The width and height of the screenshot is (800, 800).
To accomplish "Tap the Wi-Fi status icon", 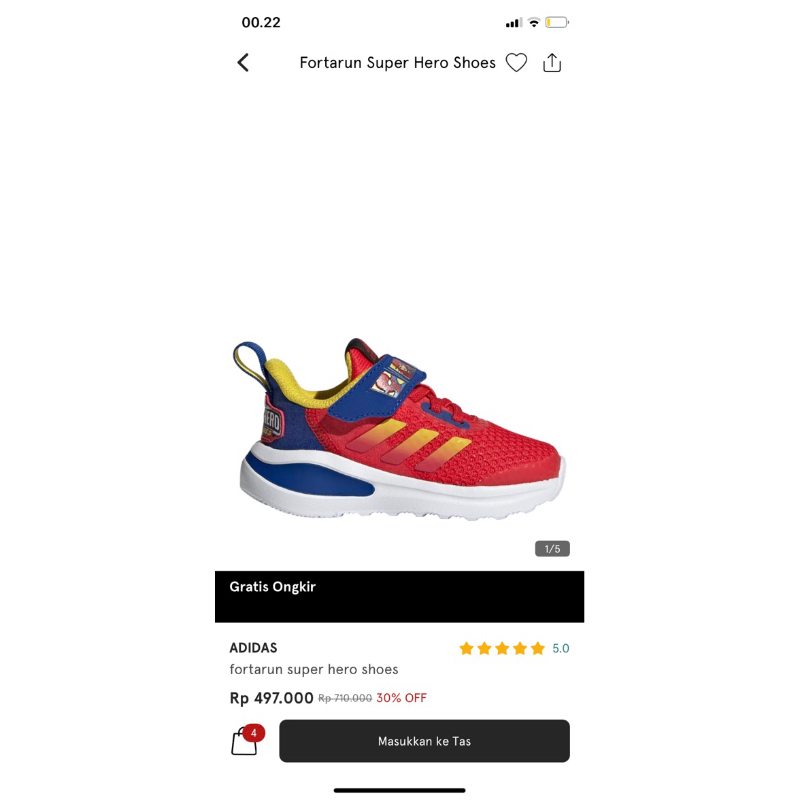I will pos(534,22).
